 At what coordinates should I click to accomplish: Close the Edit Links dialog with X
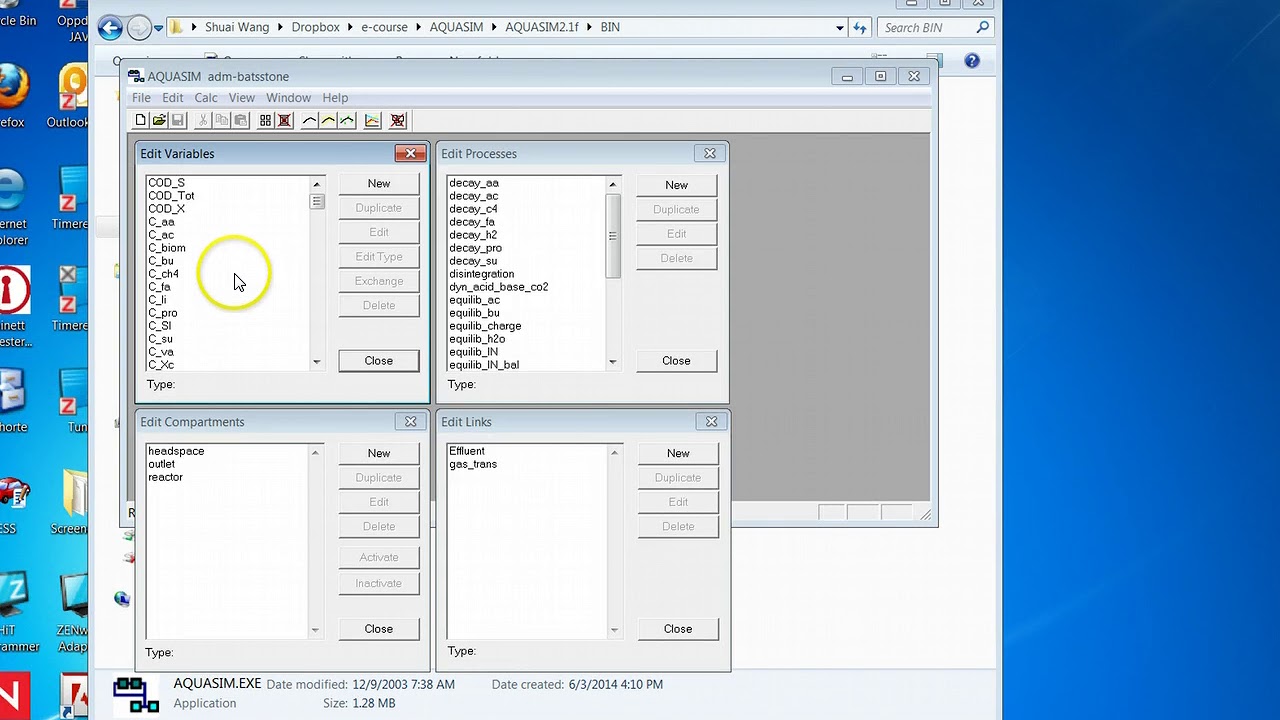coord(711,421)
